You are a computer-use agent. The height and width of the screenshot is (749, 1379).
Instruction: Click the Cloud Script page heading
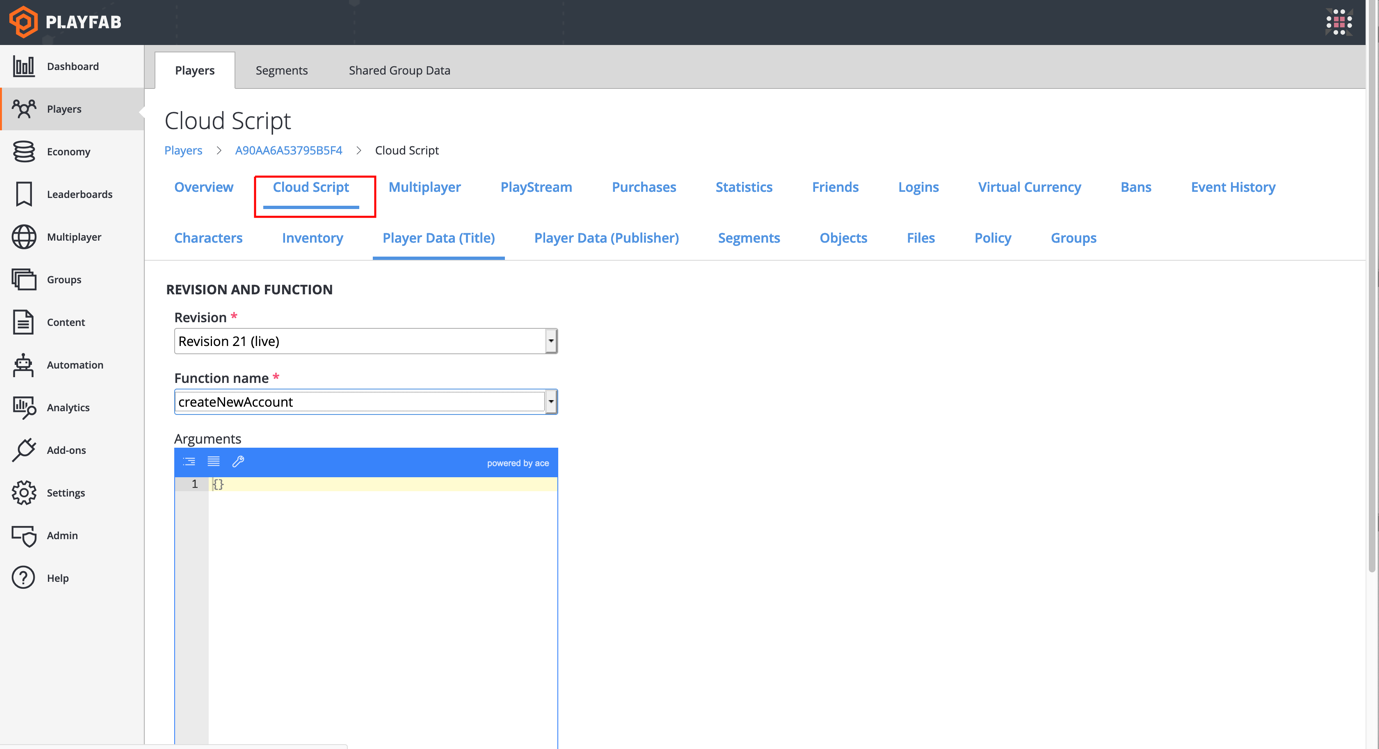228,120
